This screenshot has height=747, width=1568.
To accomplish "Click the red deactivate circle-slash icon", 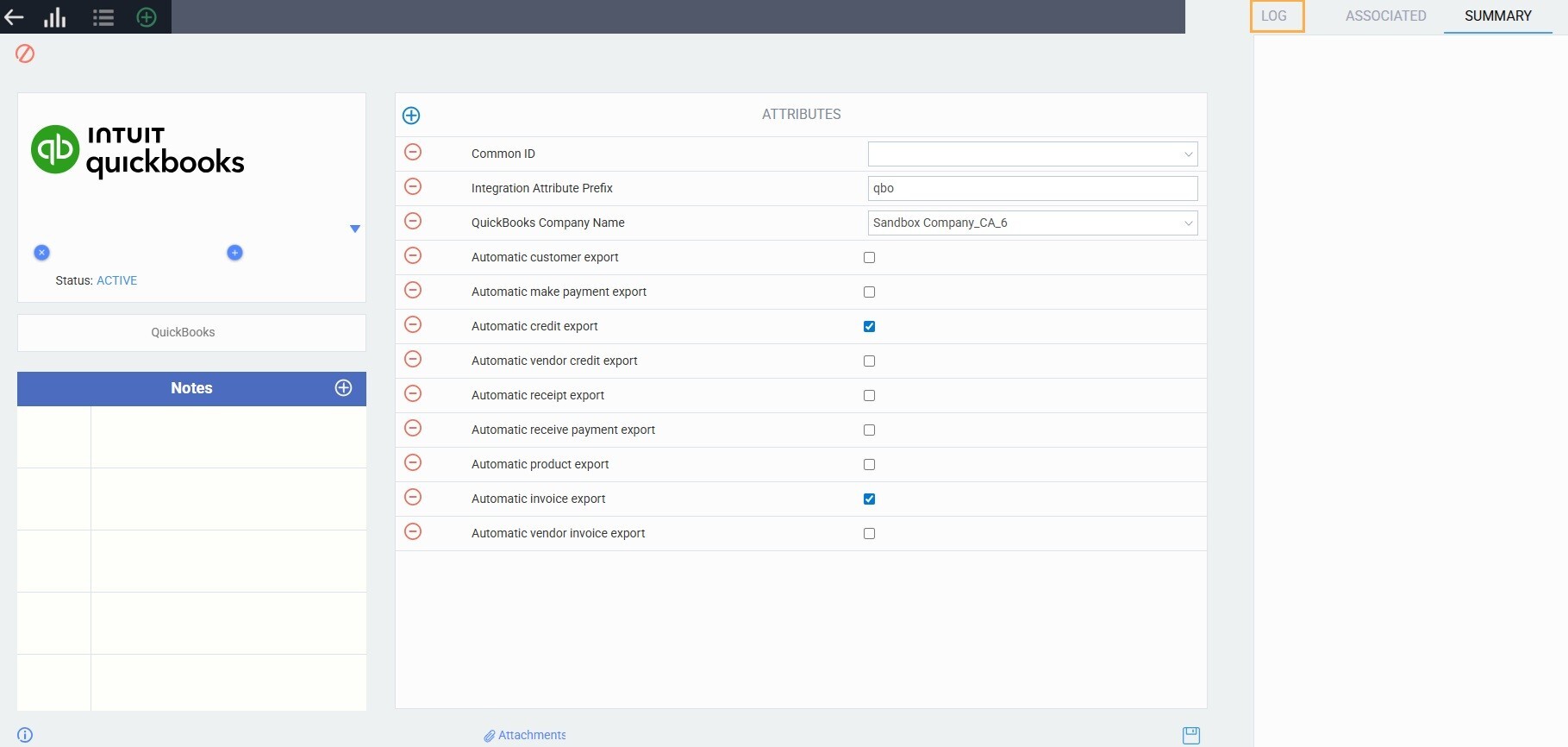I will 25,53.
